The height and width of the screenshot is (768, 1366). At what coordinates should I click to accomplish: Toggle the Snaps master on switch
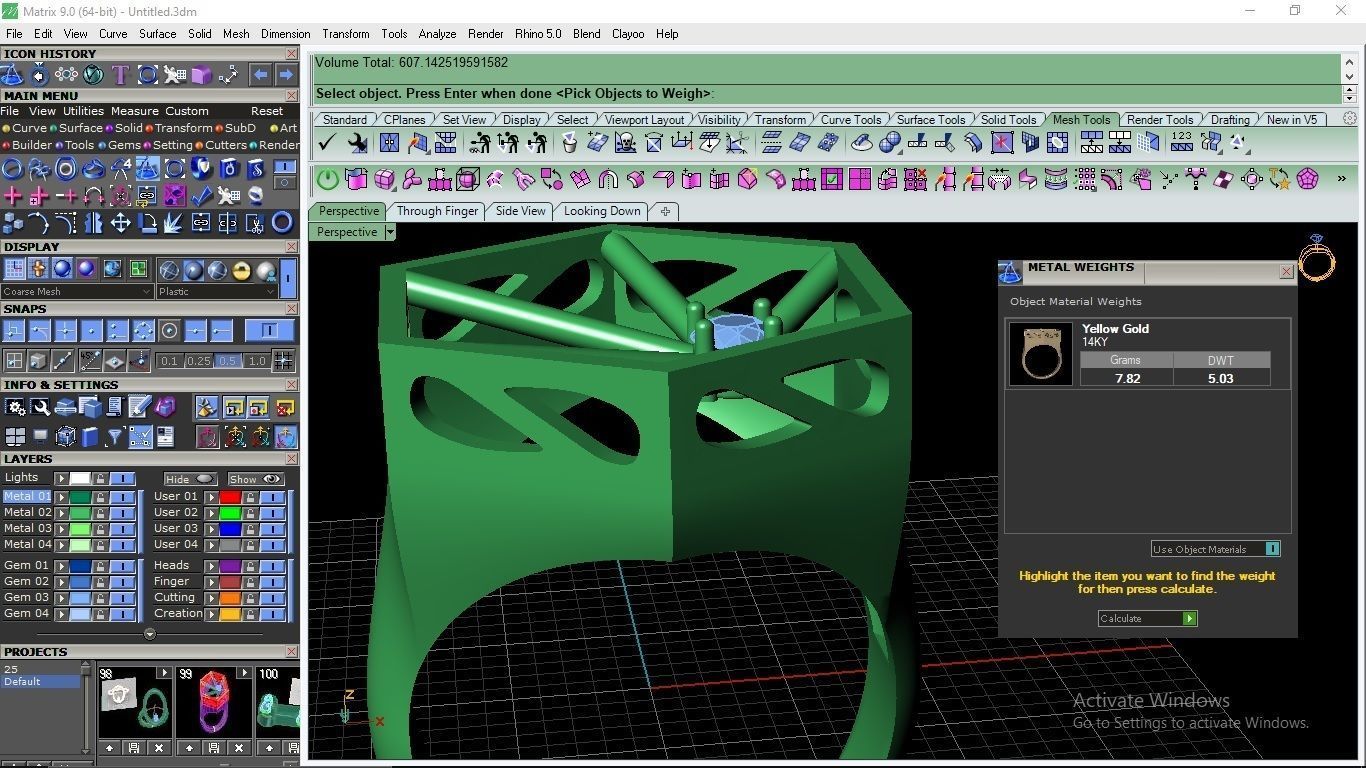tap(270, 330)
